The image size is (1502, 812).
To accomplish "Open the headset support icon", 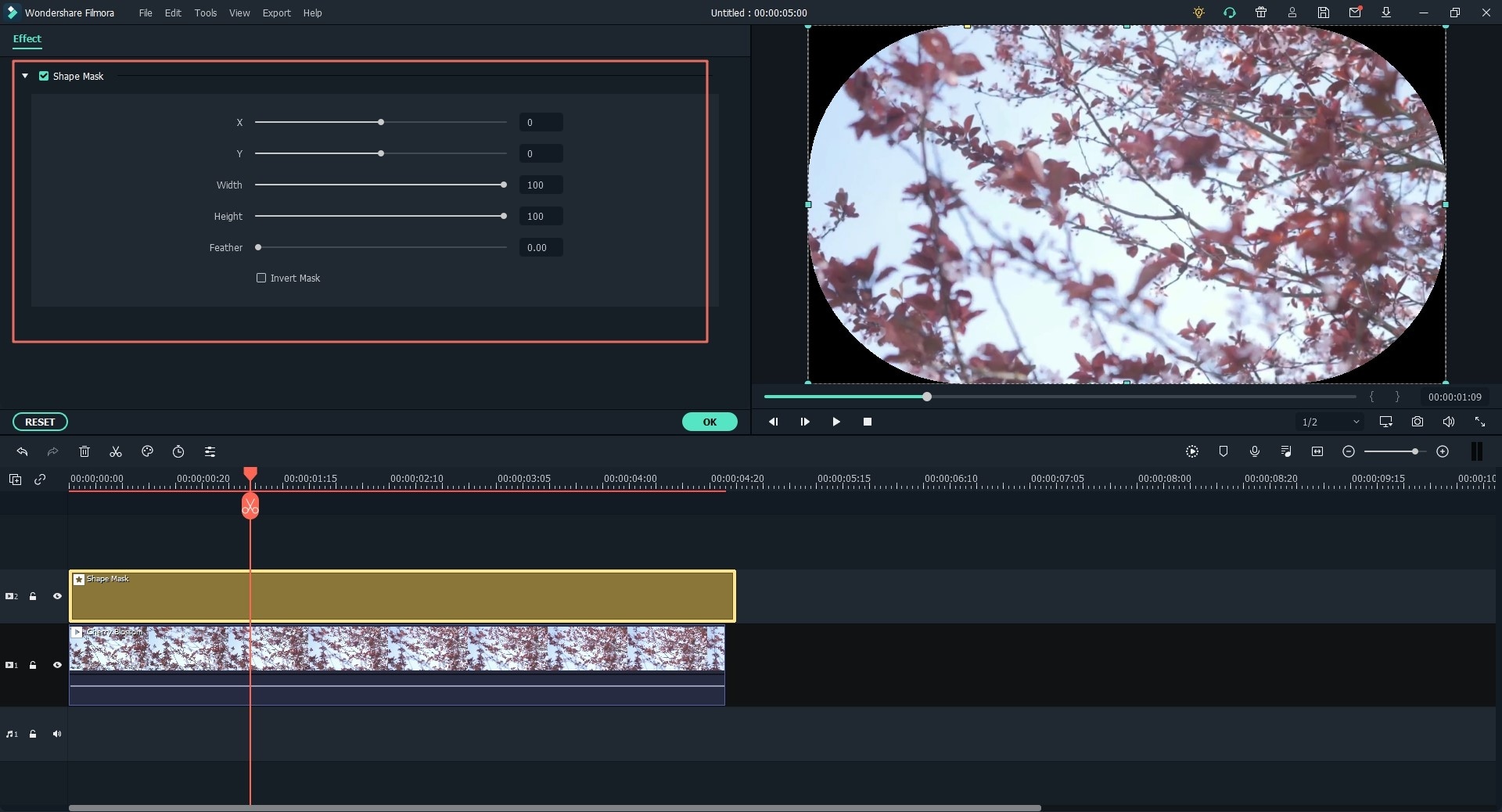I will pos(1230,13).
